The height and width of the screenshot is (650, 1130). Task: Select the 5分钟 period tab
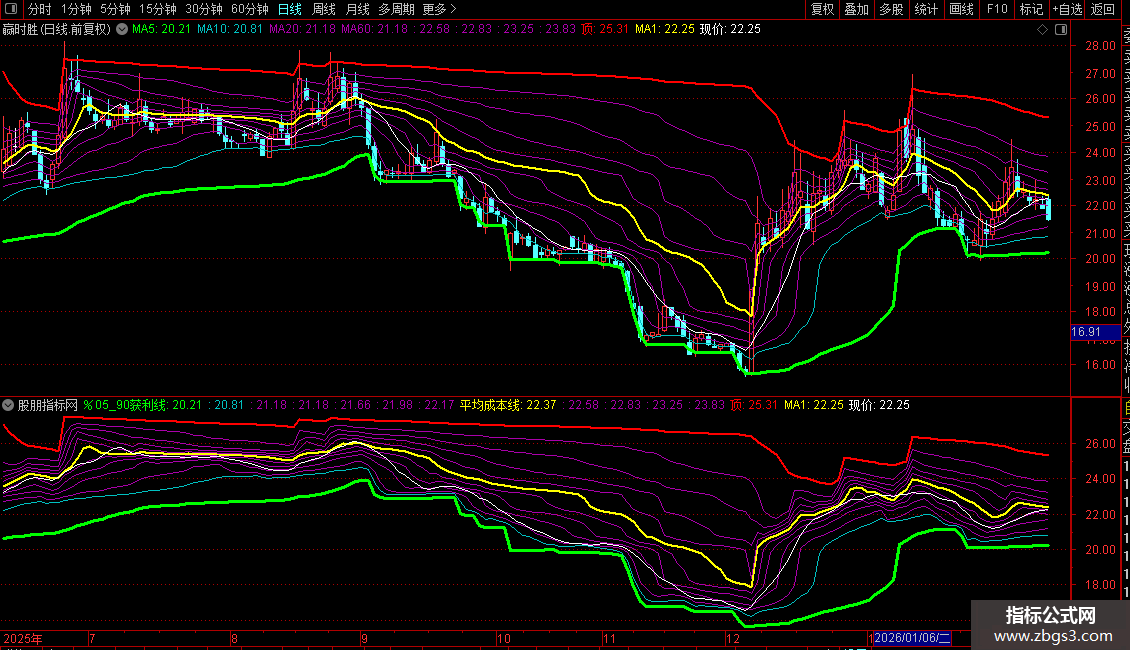[x=115, y=9]
